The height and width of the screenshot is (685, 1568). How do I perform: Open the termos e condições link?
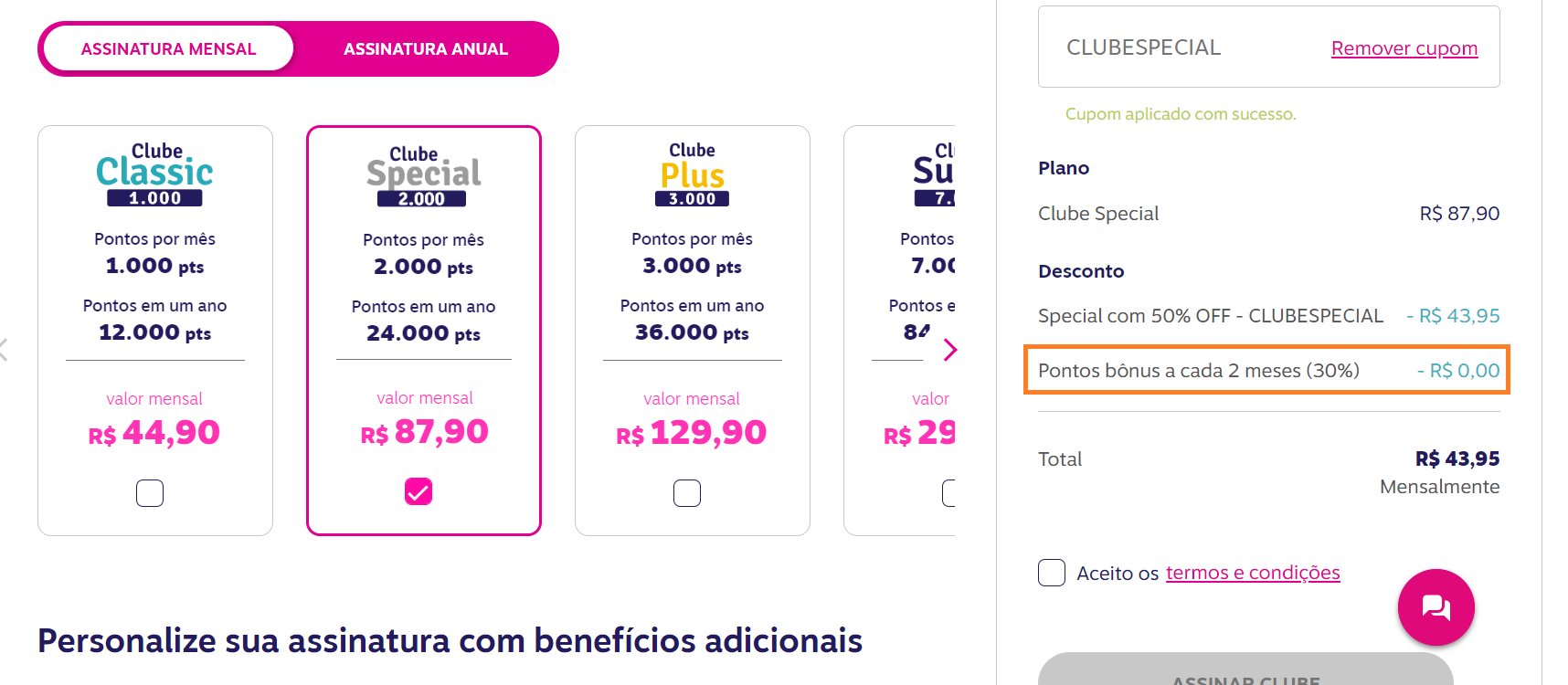click(1253, 573)
